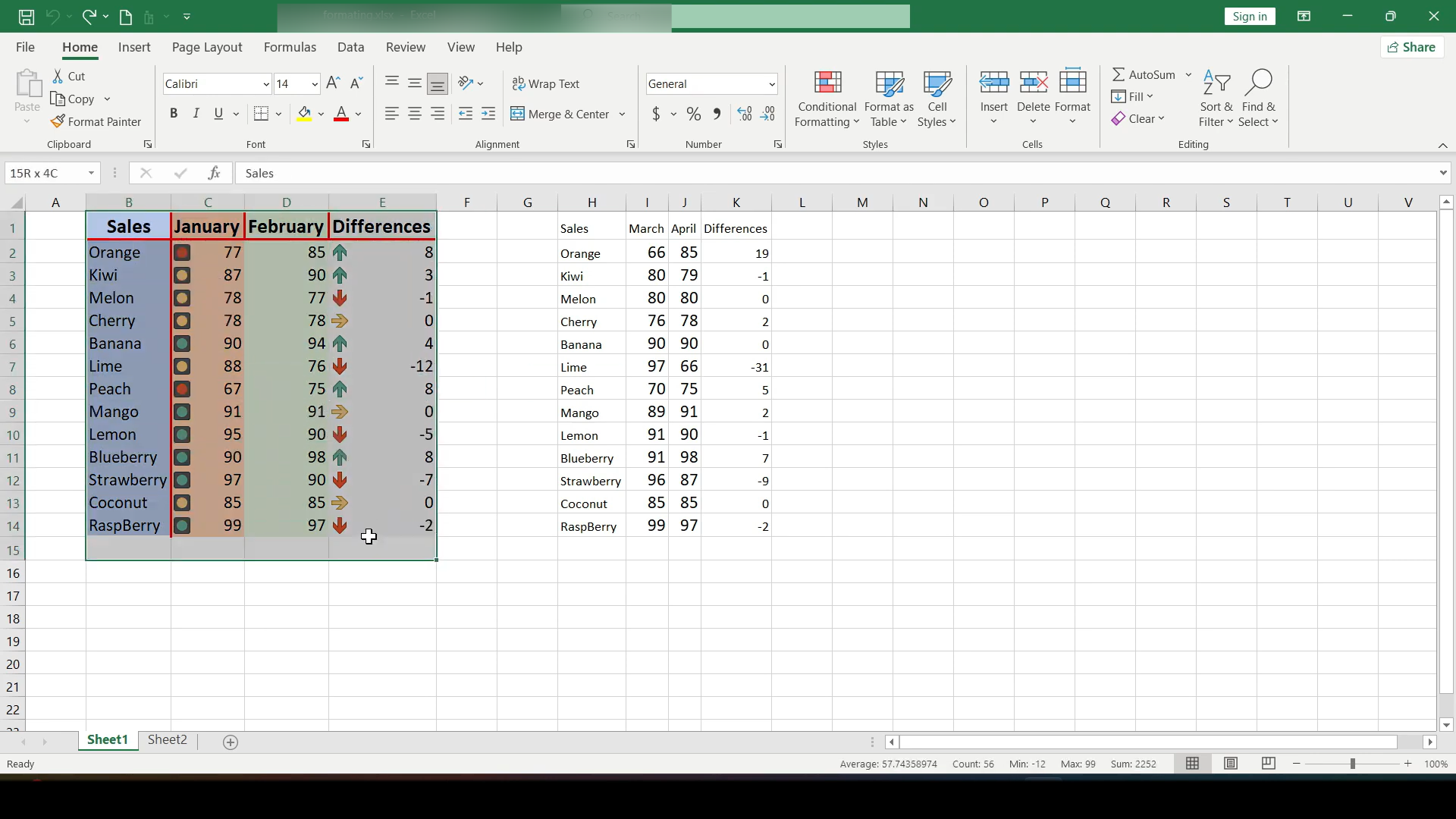
Task: Open Conditional Formatting menu
Action: pos(827,99)
